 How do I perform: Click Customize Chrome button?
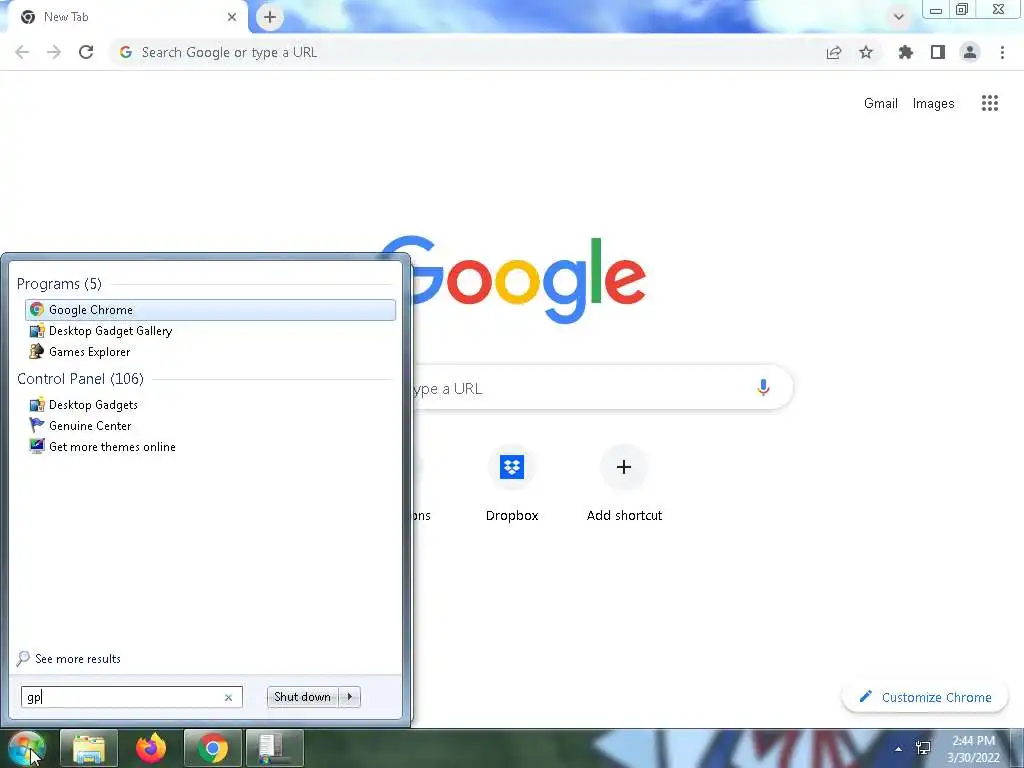click(x=925, y=697)
